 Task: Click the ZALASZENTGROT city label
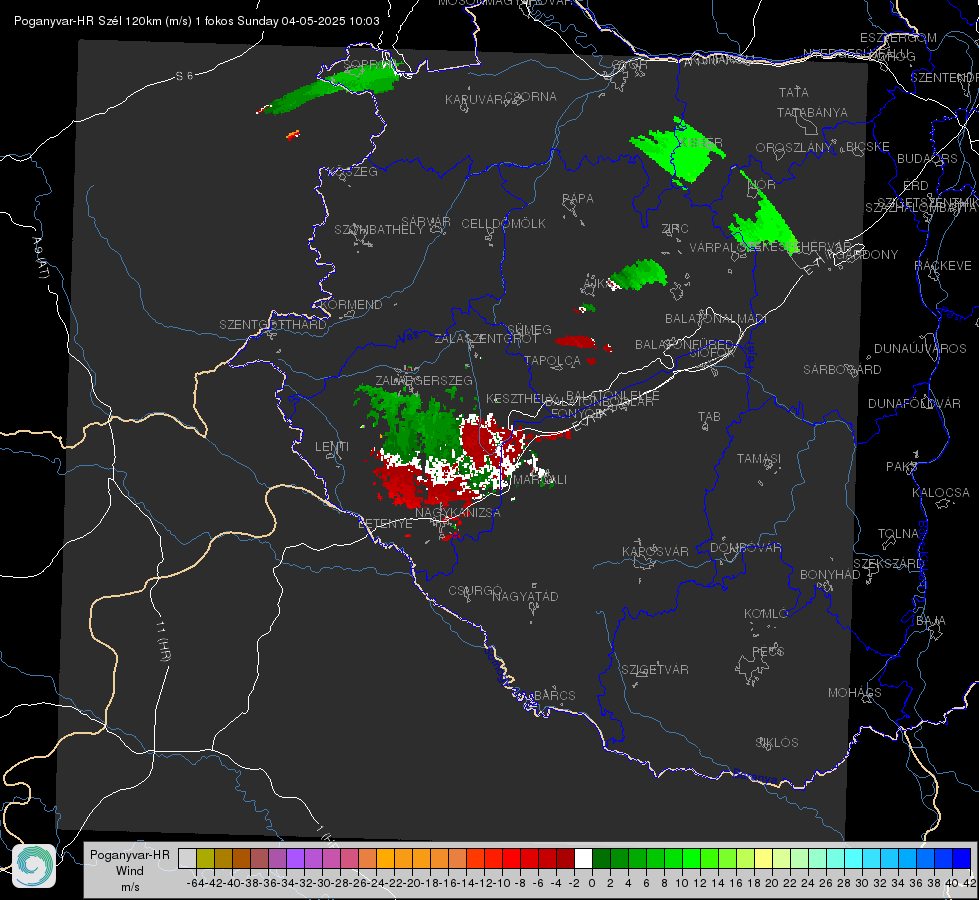[486, 339]
